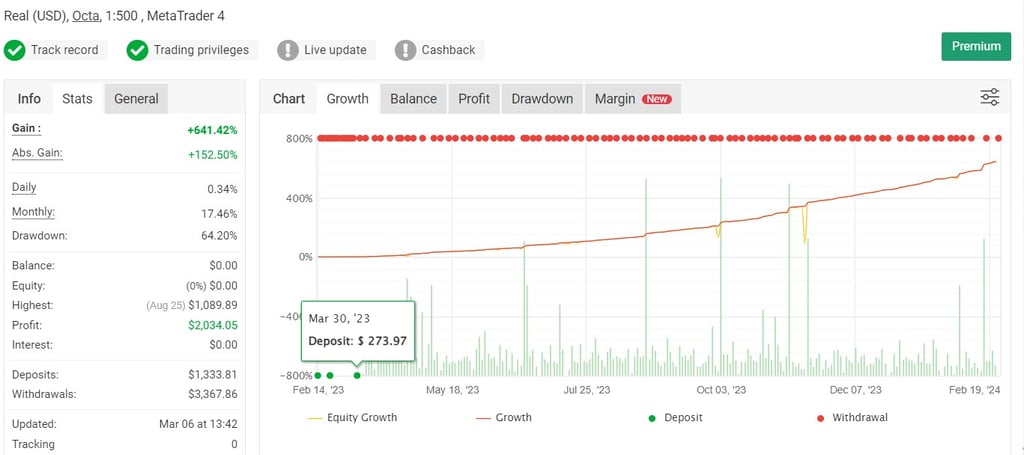Click the Feb 14, '23 axis label
Viewport: 1024px width, 455px height.
coord(319,390)
